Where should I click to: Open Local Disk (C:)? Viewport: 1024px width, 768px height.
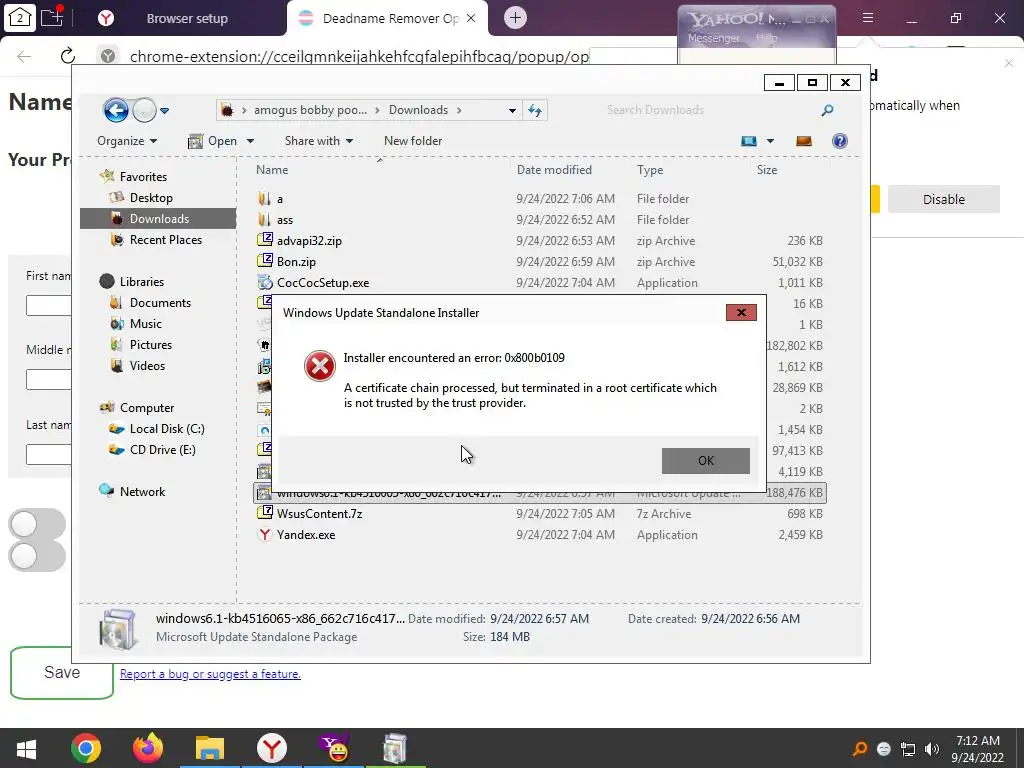[167, 429]
